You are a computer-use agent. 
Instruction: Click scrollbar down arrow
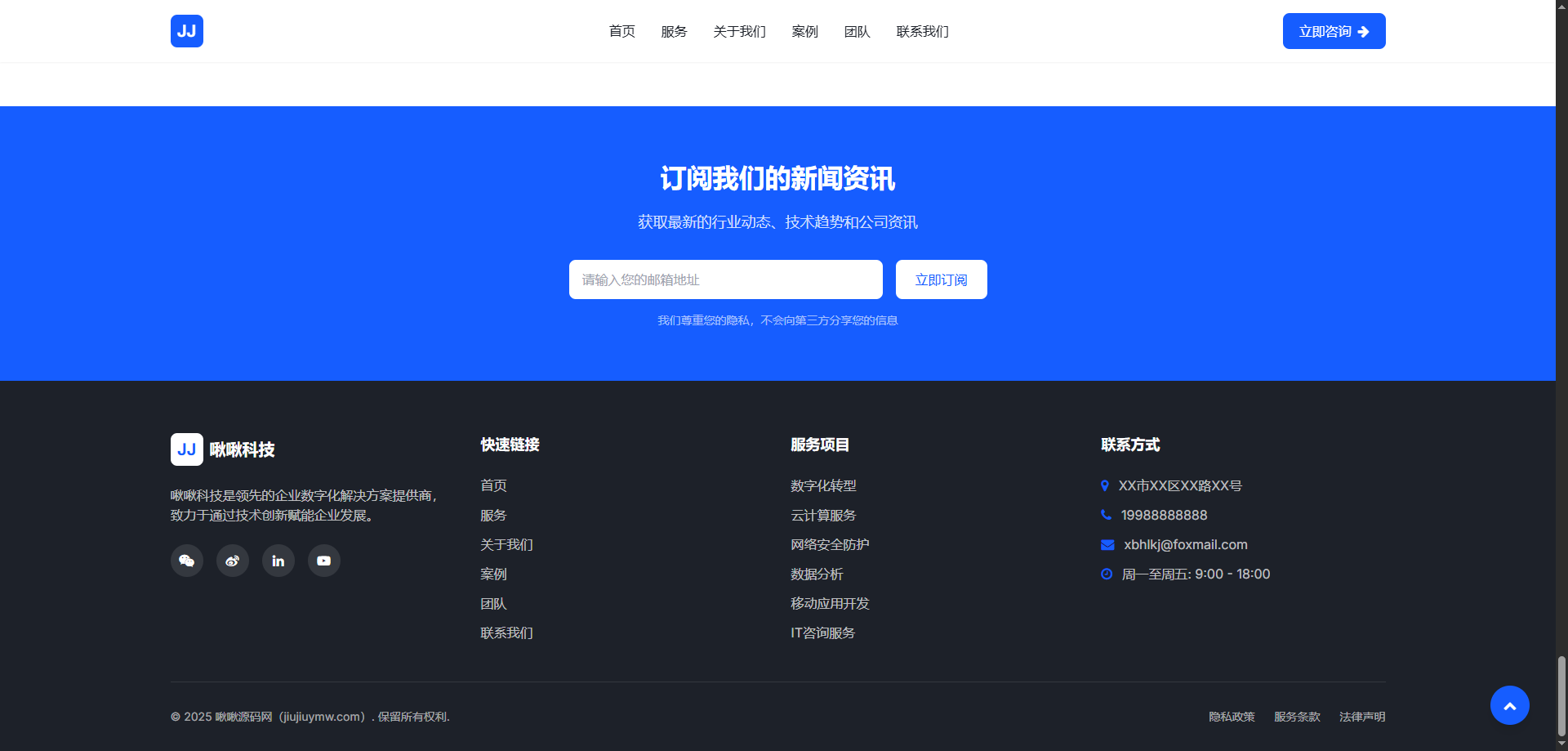(1561, 744)
